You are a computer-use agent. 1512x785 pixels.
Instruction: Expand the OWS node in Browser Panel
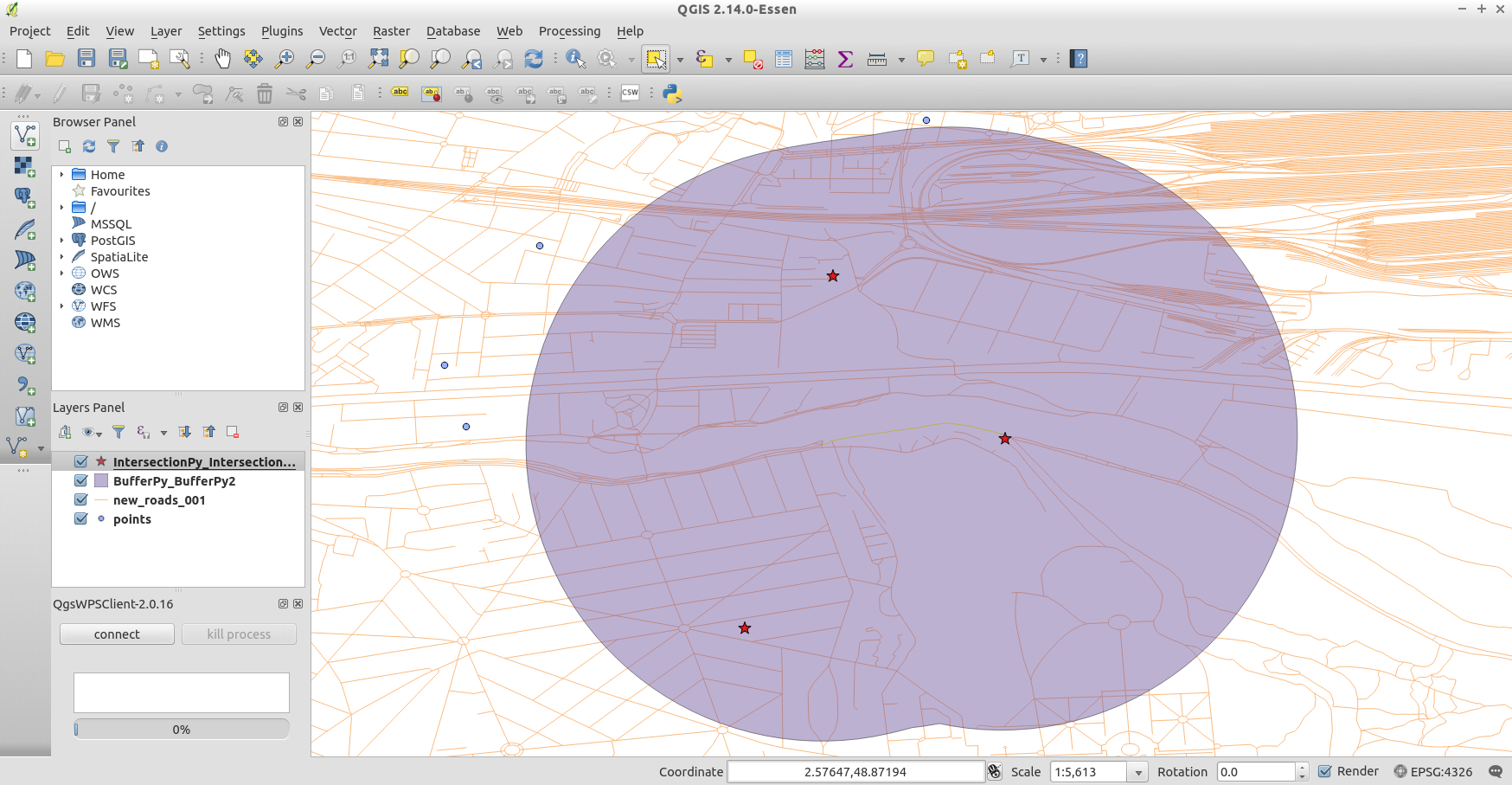point(61,273)
